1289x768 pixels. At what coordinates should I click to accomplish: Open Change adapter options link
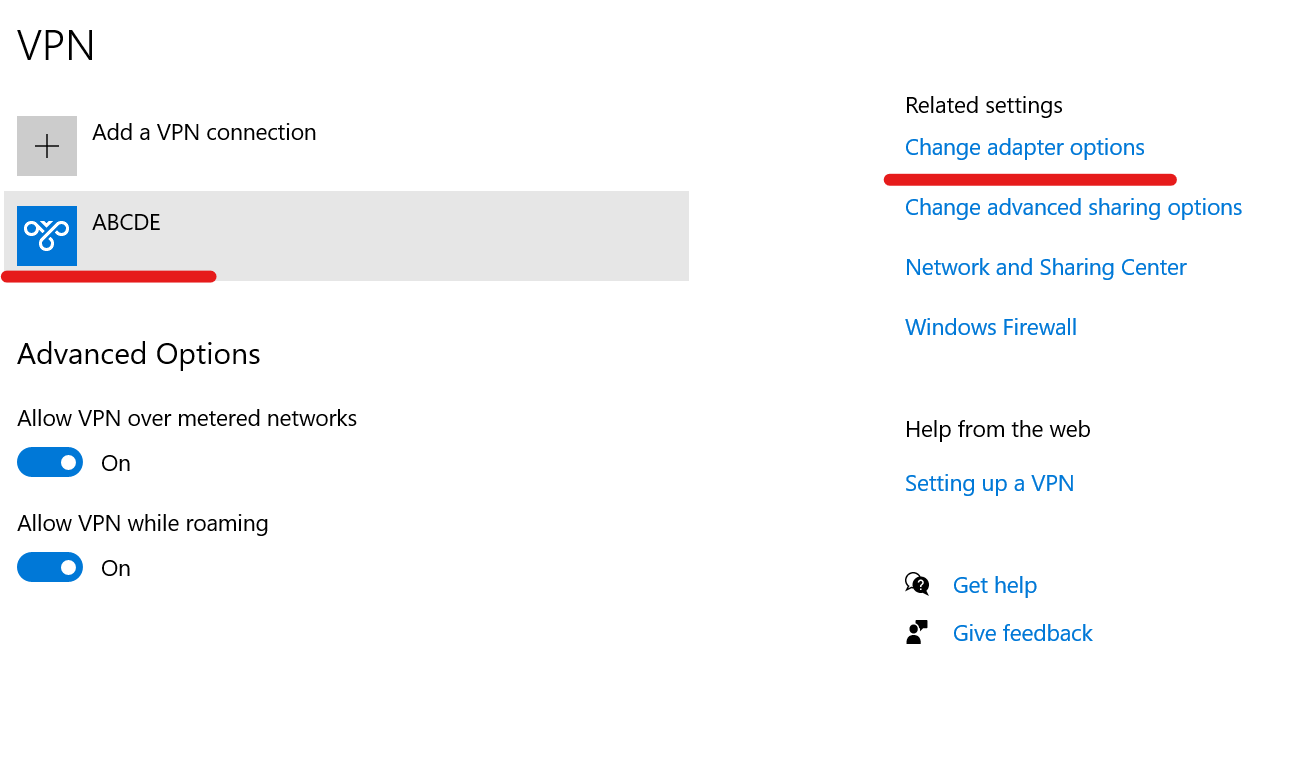[x=1024, y=147]
